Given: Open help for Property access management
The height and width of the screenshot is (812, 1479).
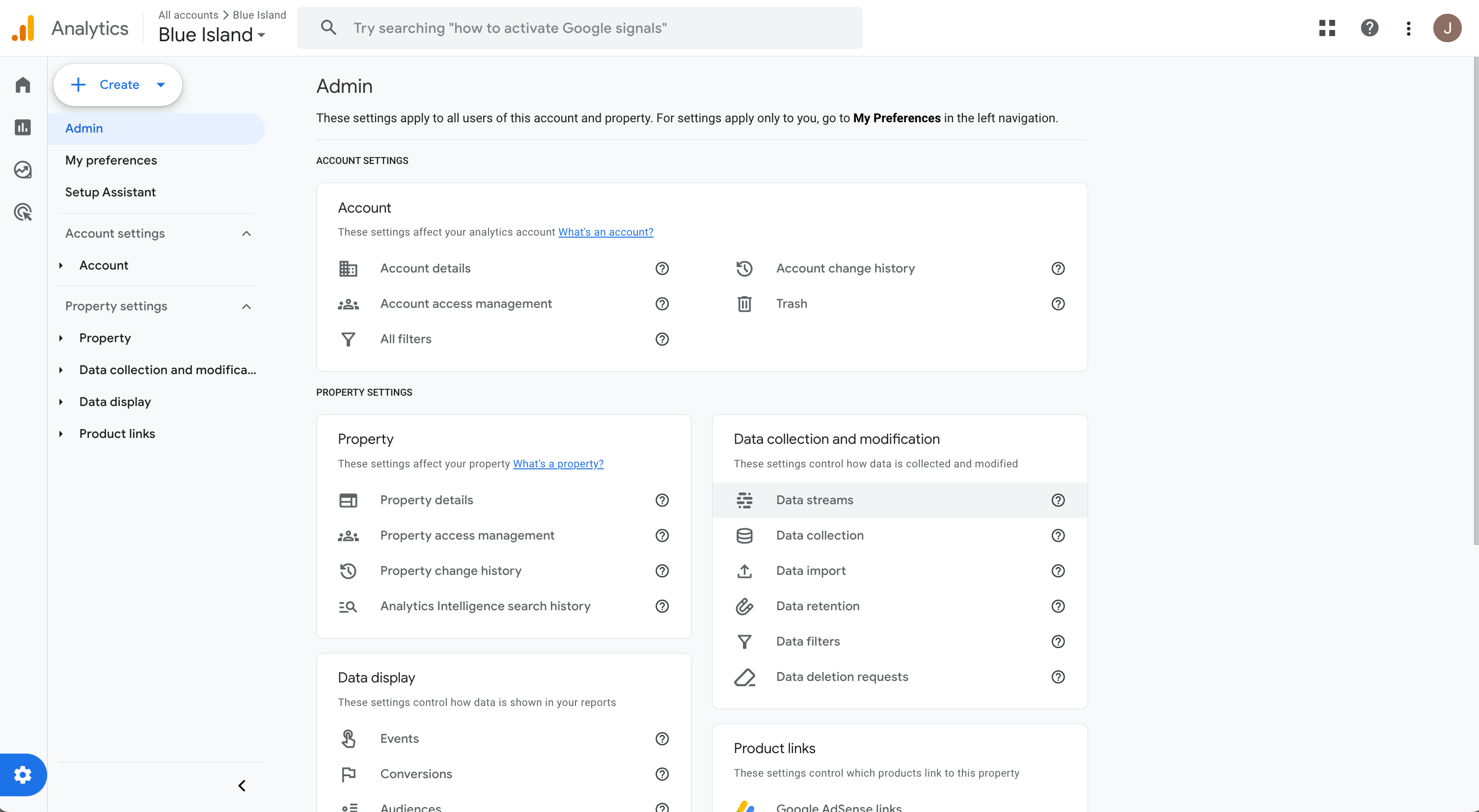Looking at the screenshot, I should pyautogui.click(x=662, y=536).
